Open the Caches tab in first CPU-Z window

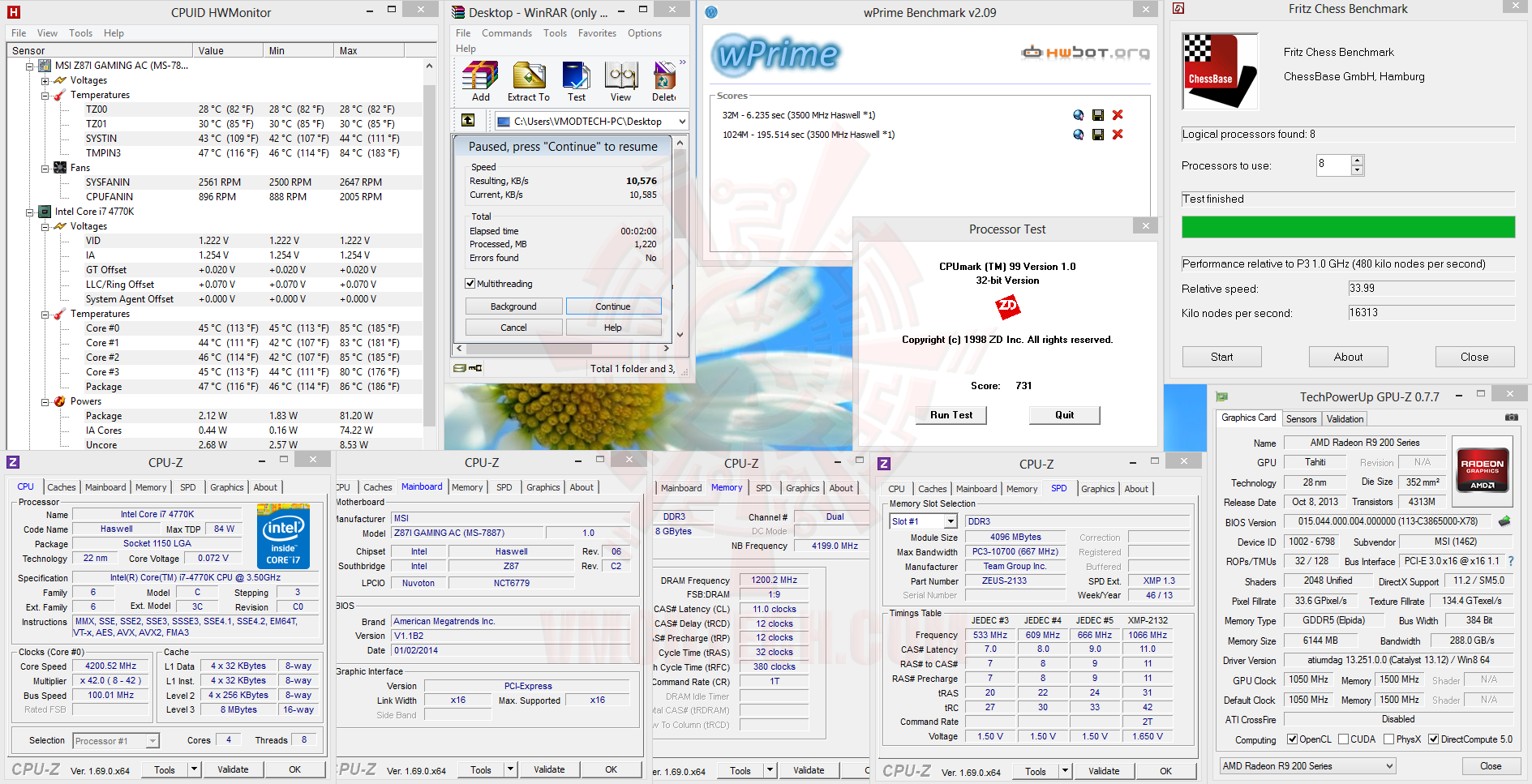(x=61, y=487)
